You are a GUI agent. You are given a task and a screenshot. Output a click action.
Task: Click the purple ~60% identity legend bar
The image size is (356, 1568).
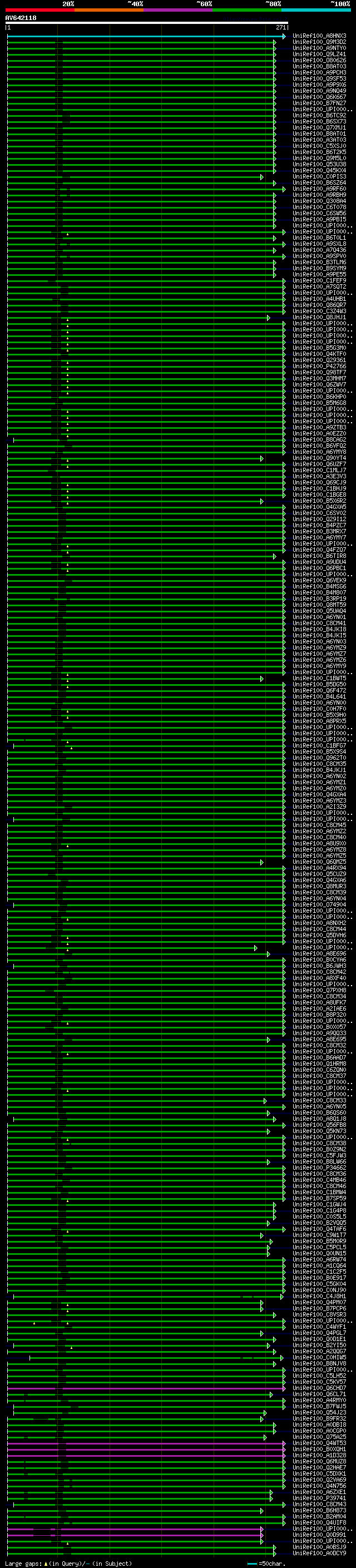point(179,10)
